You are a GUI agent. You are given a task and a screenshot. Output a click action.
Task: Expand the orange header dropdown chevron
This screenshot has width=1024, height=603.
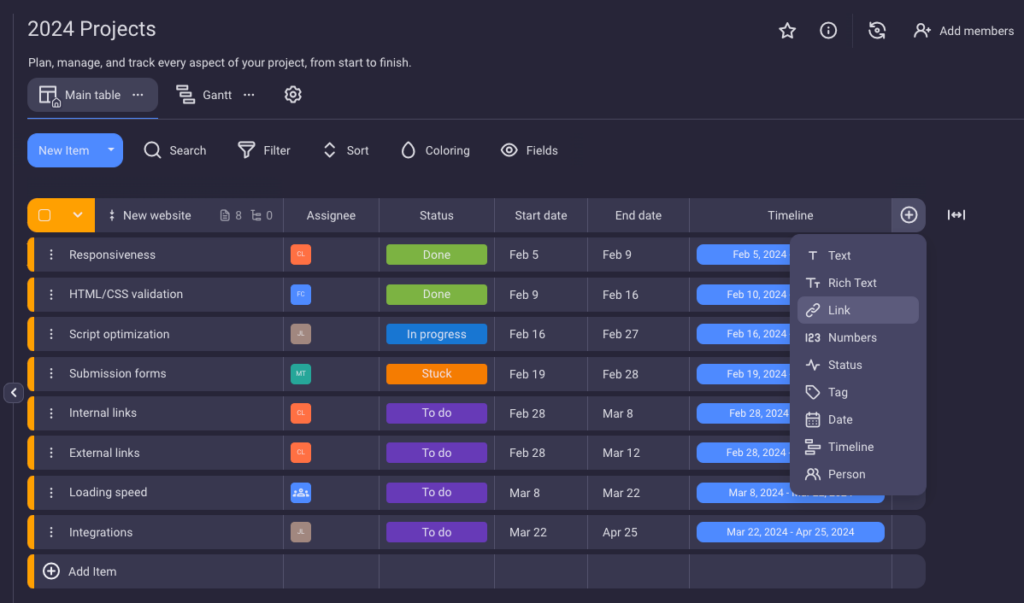click(79, 215)
